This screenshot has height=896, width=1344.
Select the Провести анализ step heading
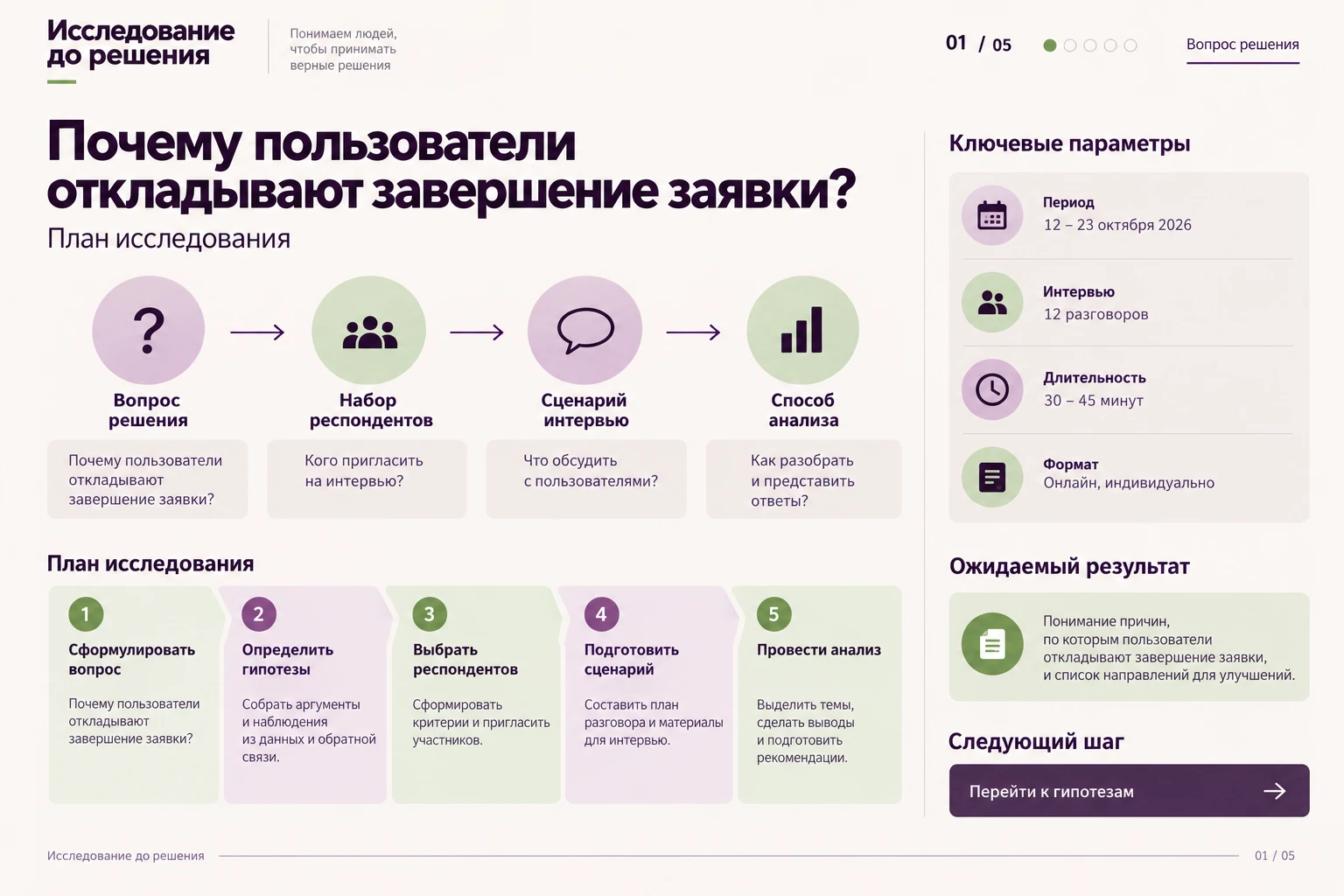tap(819, 650)
